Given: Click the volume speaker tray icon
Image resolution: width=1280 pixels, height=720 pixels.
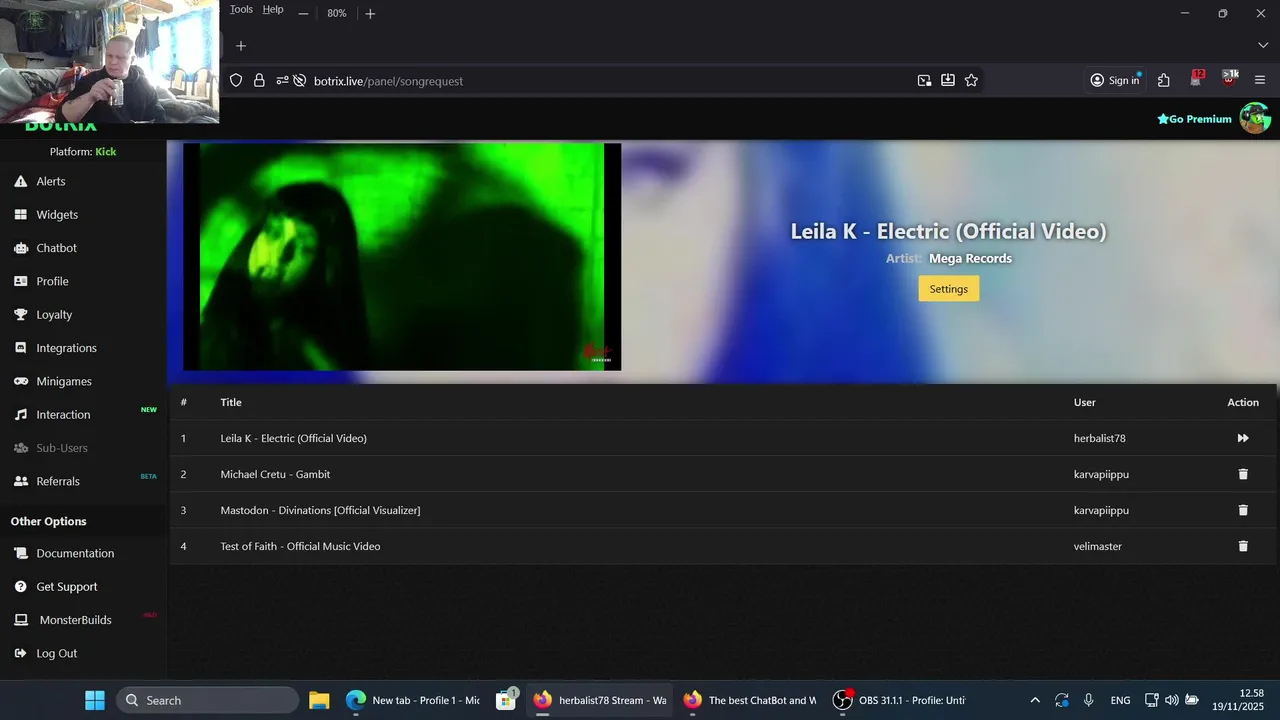Looking at the screenshot, I should click(1171, 700).
